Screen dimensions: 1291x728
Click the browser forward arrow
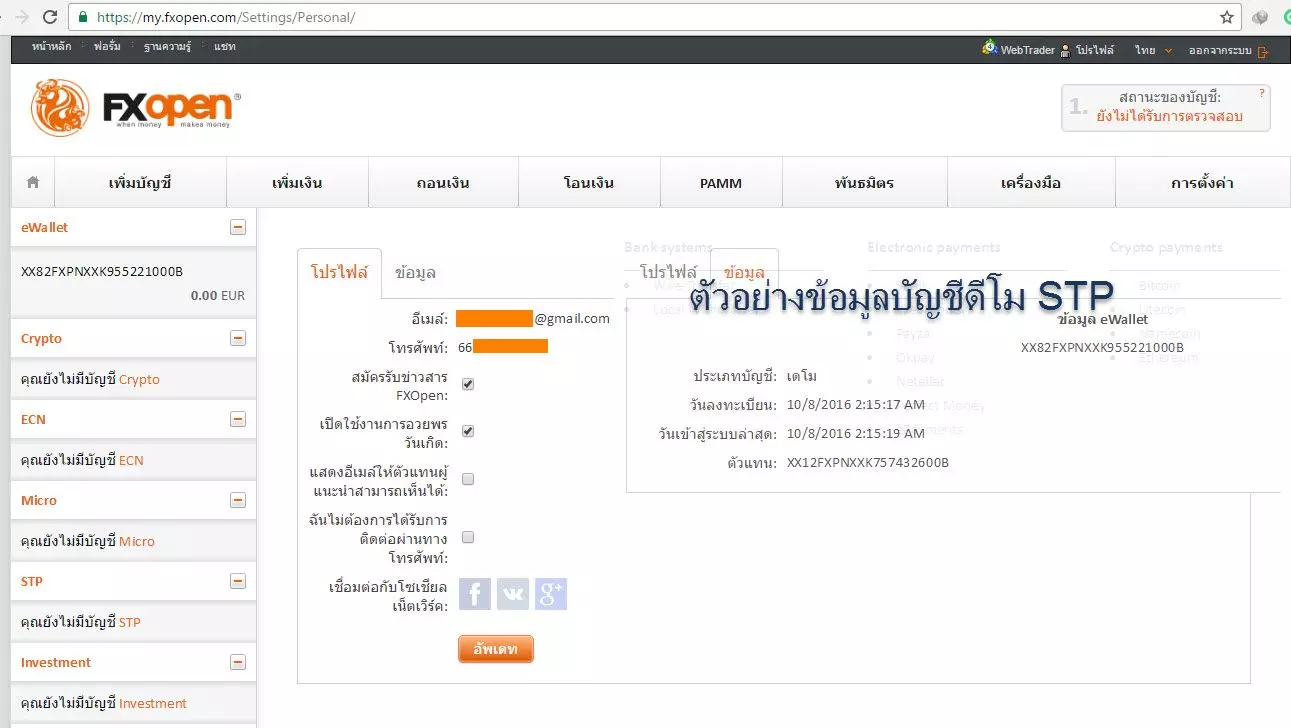click(x=22, y=17)
